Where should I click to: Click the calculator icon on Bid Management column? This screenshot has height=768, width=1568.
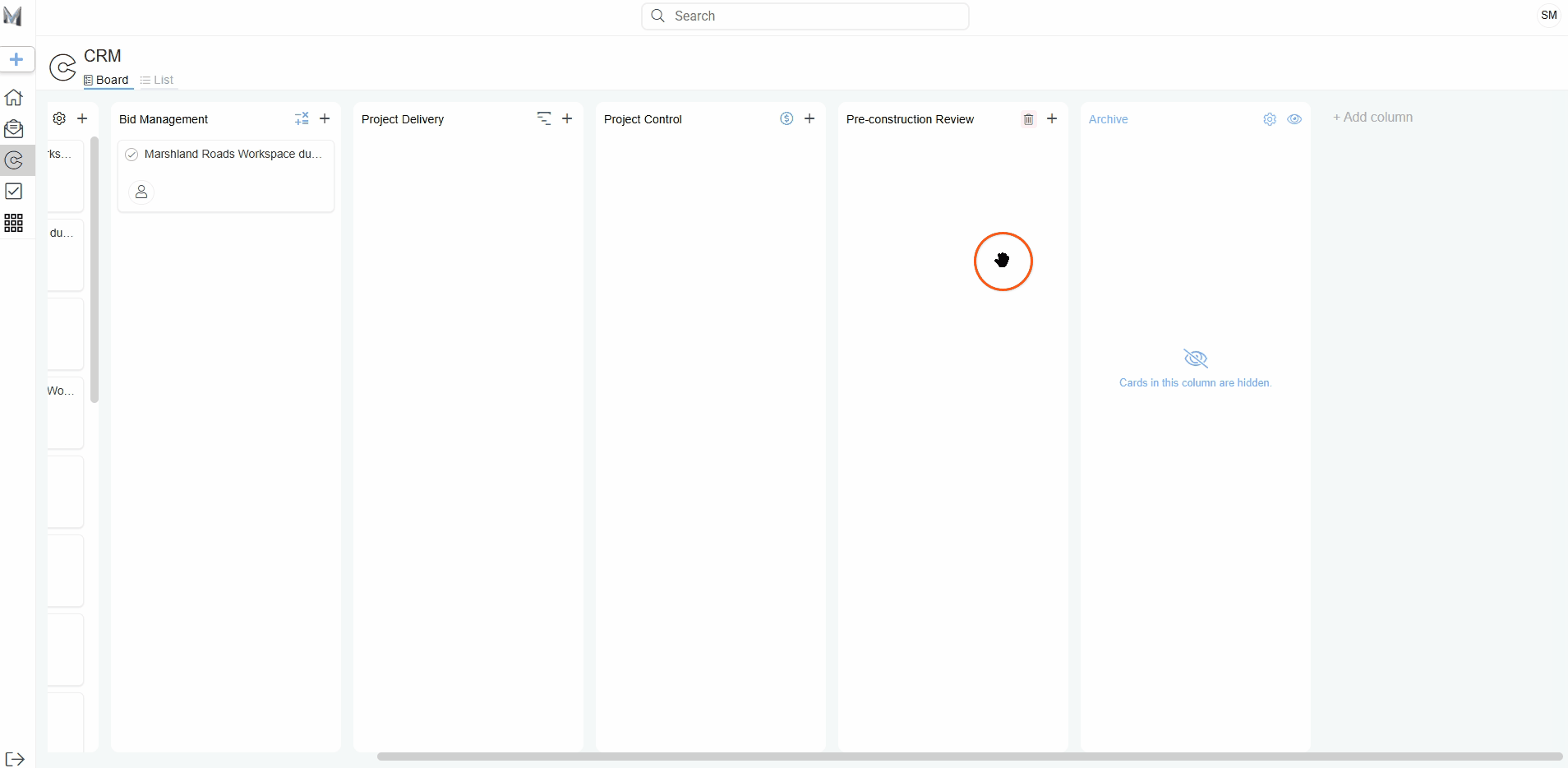click(302, 118)
